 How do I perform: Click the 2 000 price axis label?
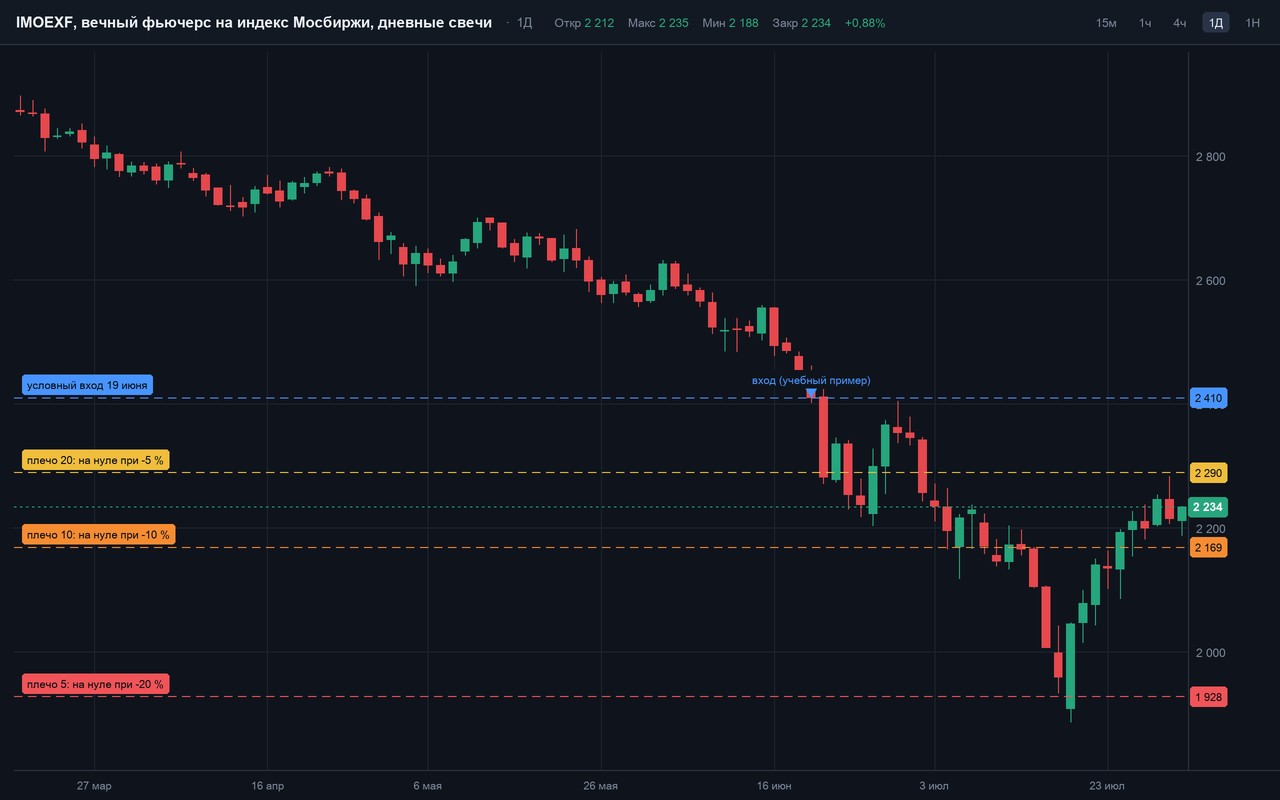(x=1210, y=653)
